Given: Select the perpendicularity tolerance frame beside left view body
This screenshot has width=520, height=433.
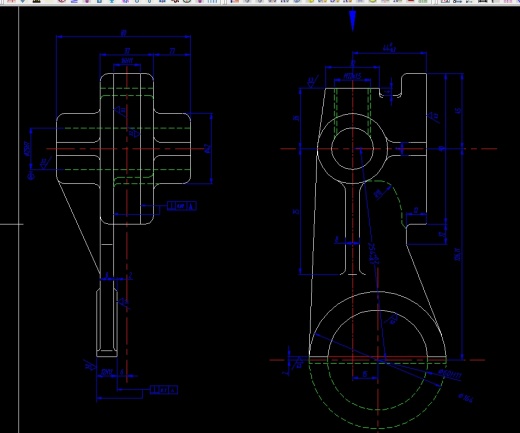Looking at the screenshot, I should (x=182, y=206).
